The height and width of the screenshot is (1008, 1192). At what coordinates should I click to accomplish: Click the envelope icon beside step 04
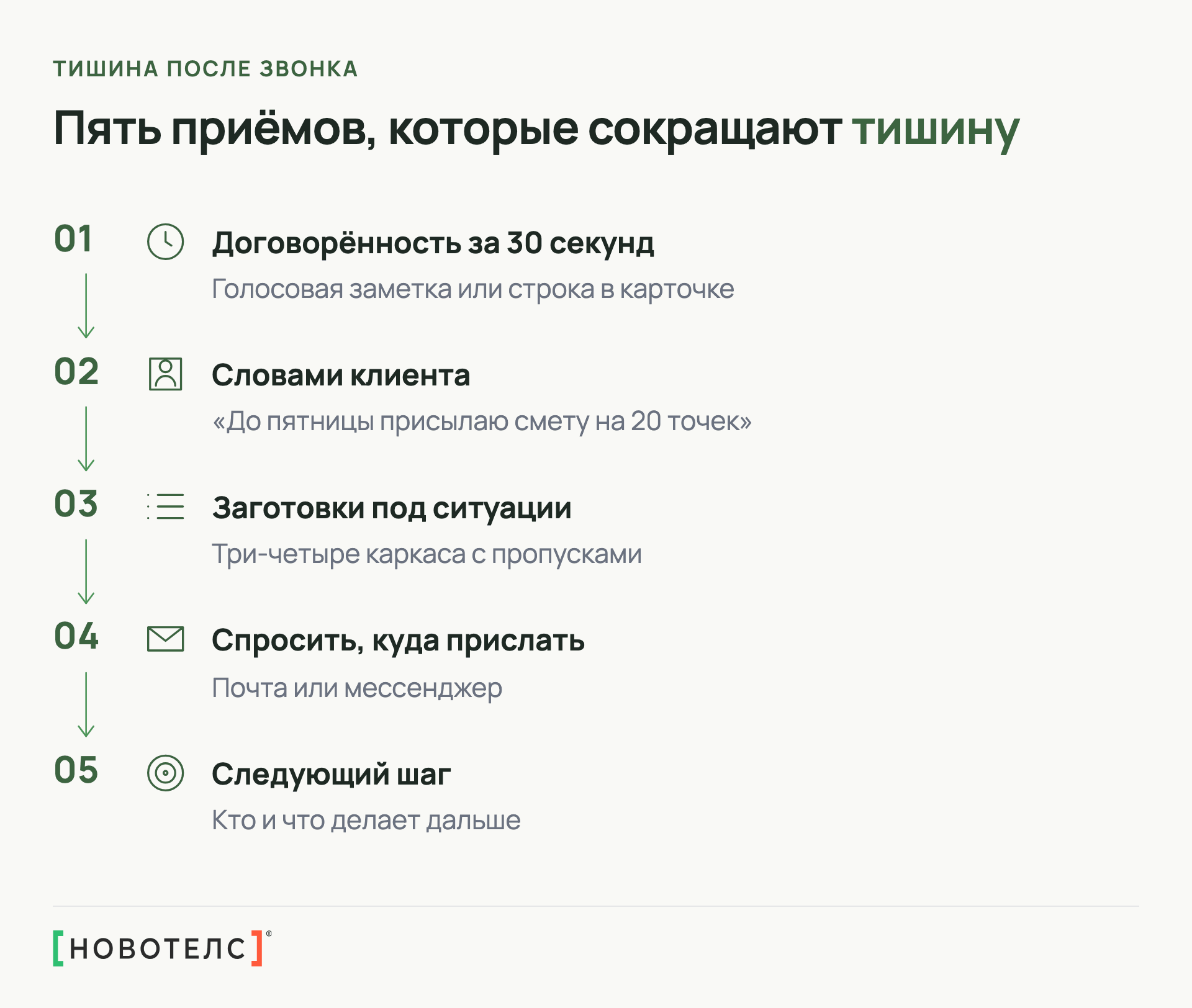click(x=165, y=639)
